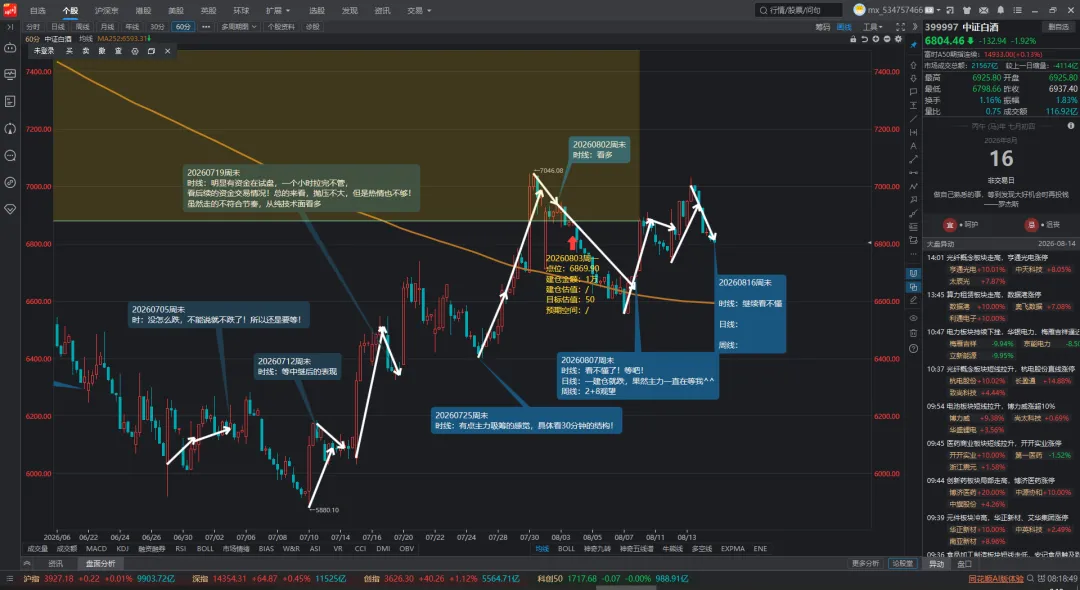
Task: Select the BOLL overlay next to 均线
Action: coord(566,549)
